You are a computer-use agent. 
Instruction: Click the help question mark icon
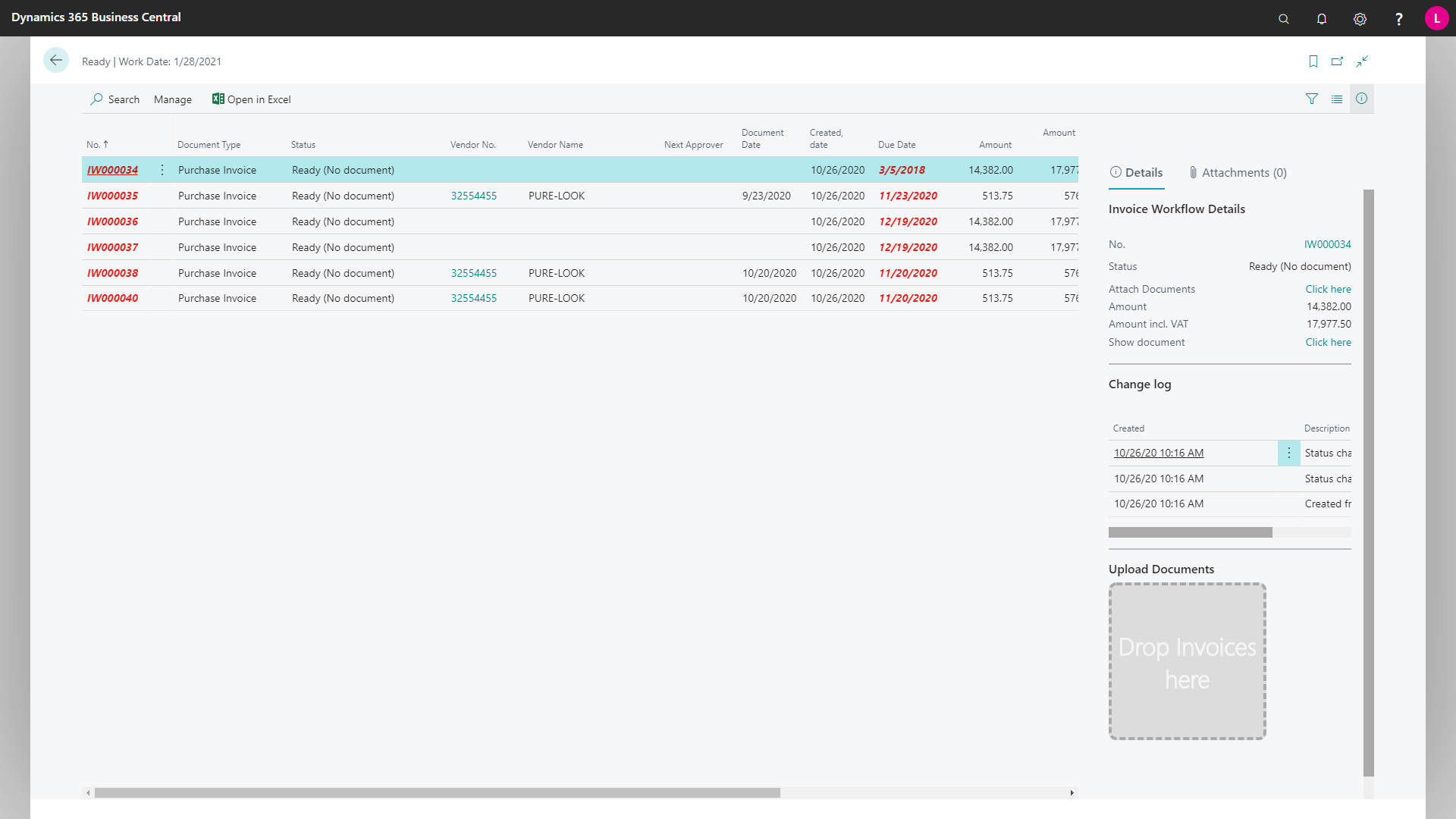1398,19
